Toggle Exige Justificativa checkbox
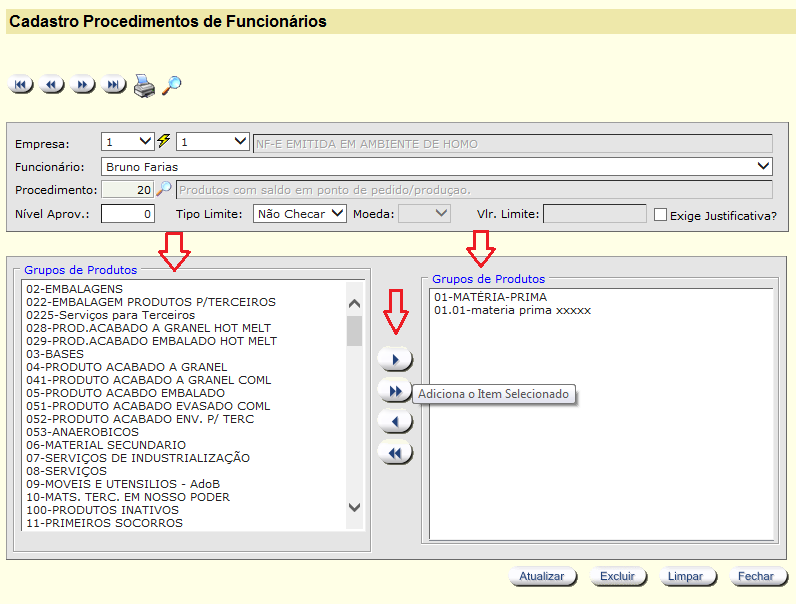This screenshot has height=604, width=796. 660,215
